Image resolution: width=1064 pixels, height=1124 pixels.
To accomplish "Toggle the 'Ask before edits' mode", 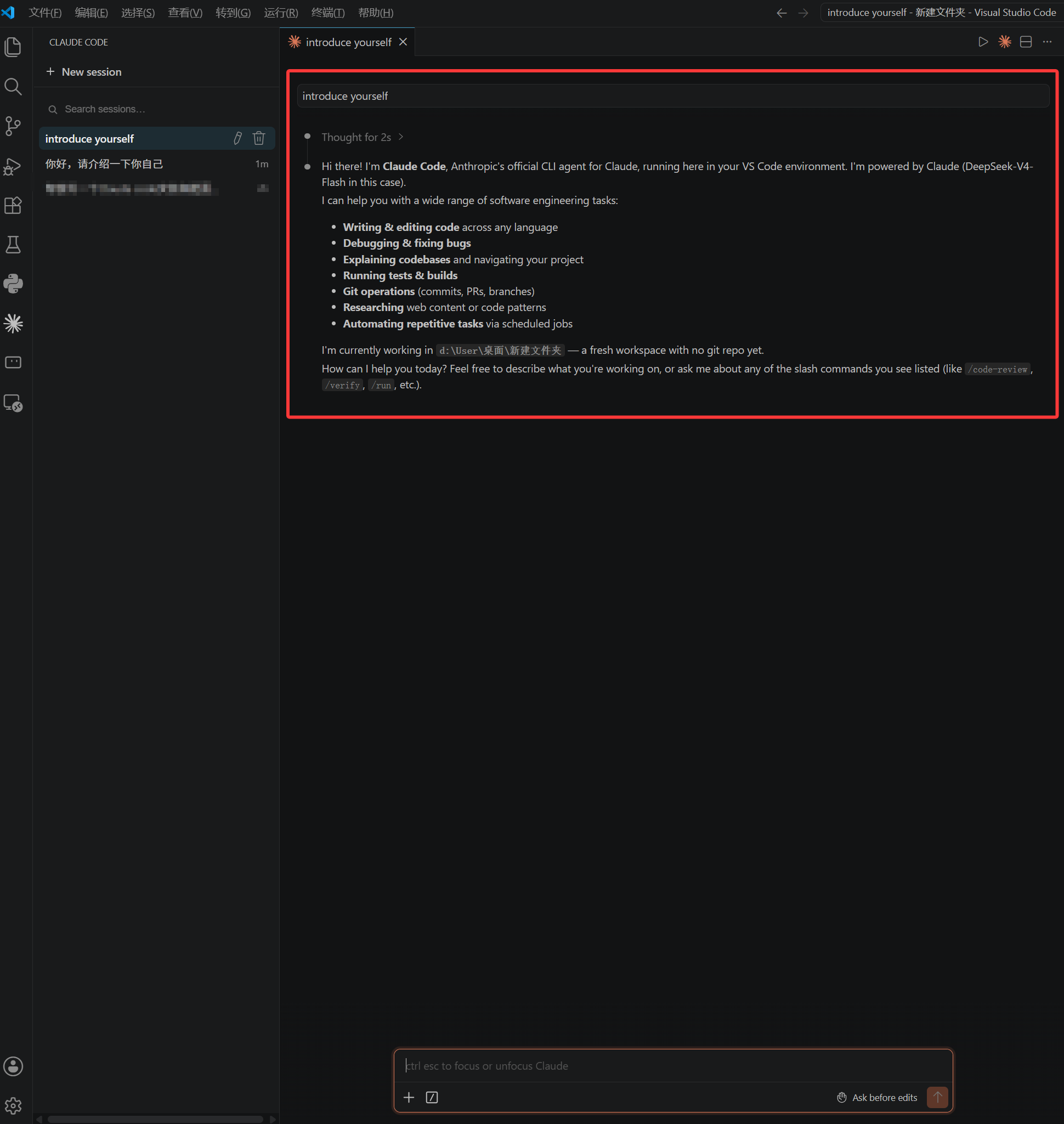I will point(877,1097).
